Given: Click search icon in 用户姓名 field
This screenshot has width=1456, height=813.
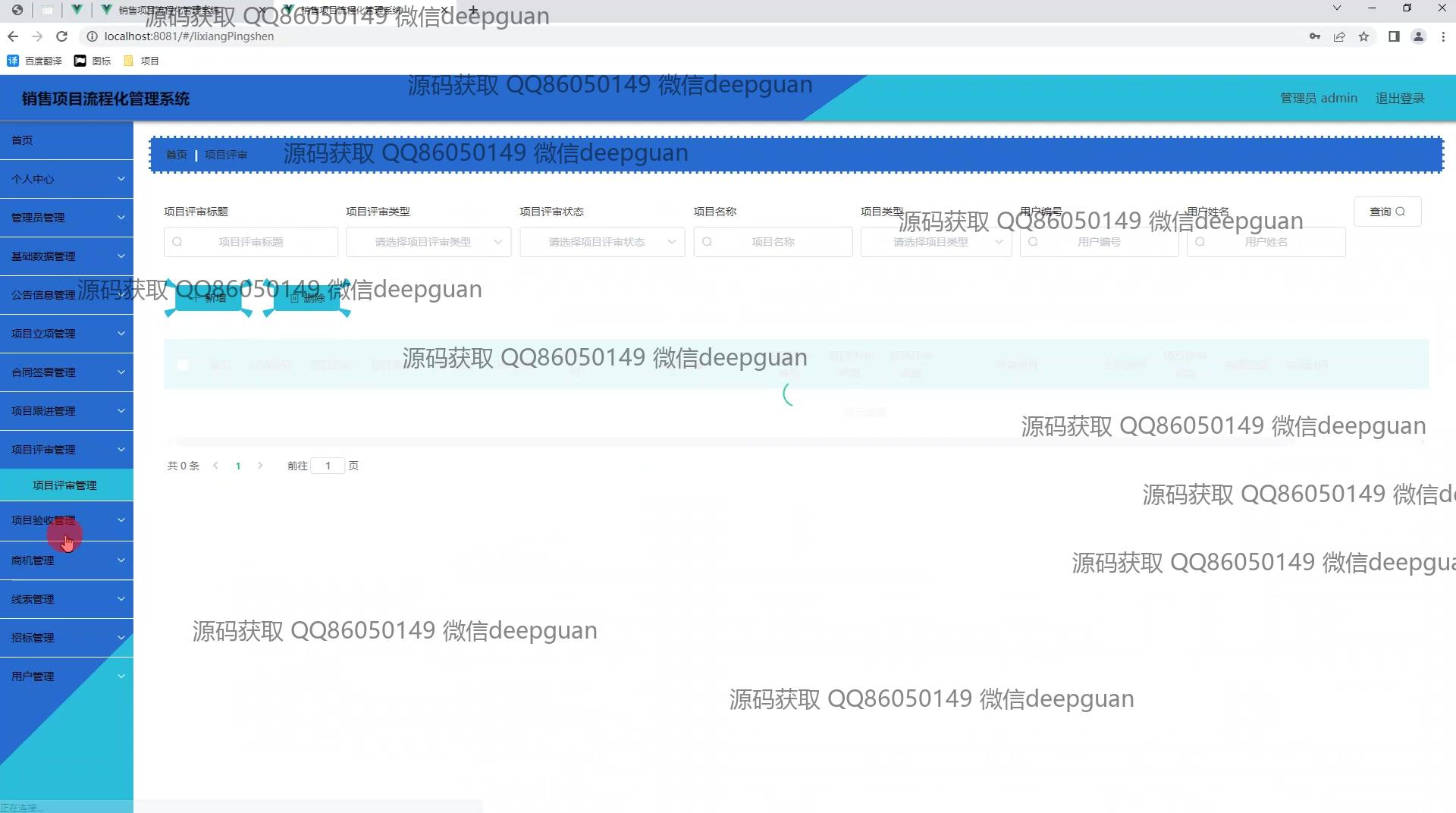Looking at the screenshot, I should point(1200,242).
